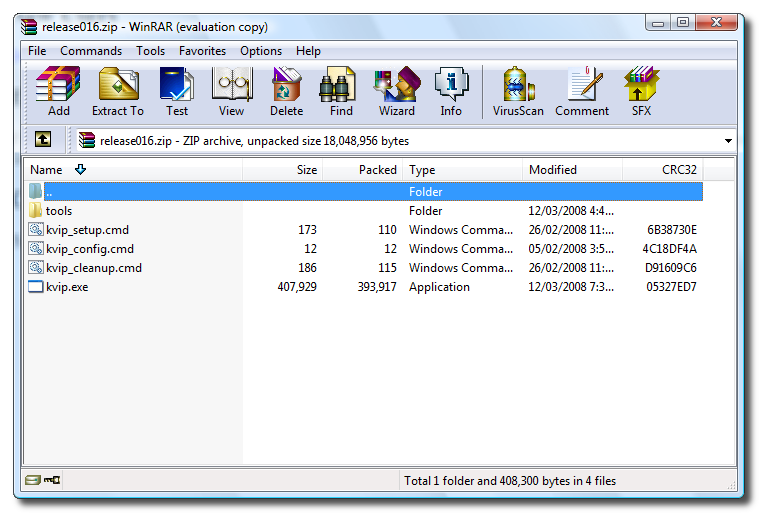759x513 pixels.
Task: Select the kvip_cleanup.cmd file name
Action: tap(94, 268)
